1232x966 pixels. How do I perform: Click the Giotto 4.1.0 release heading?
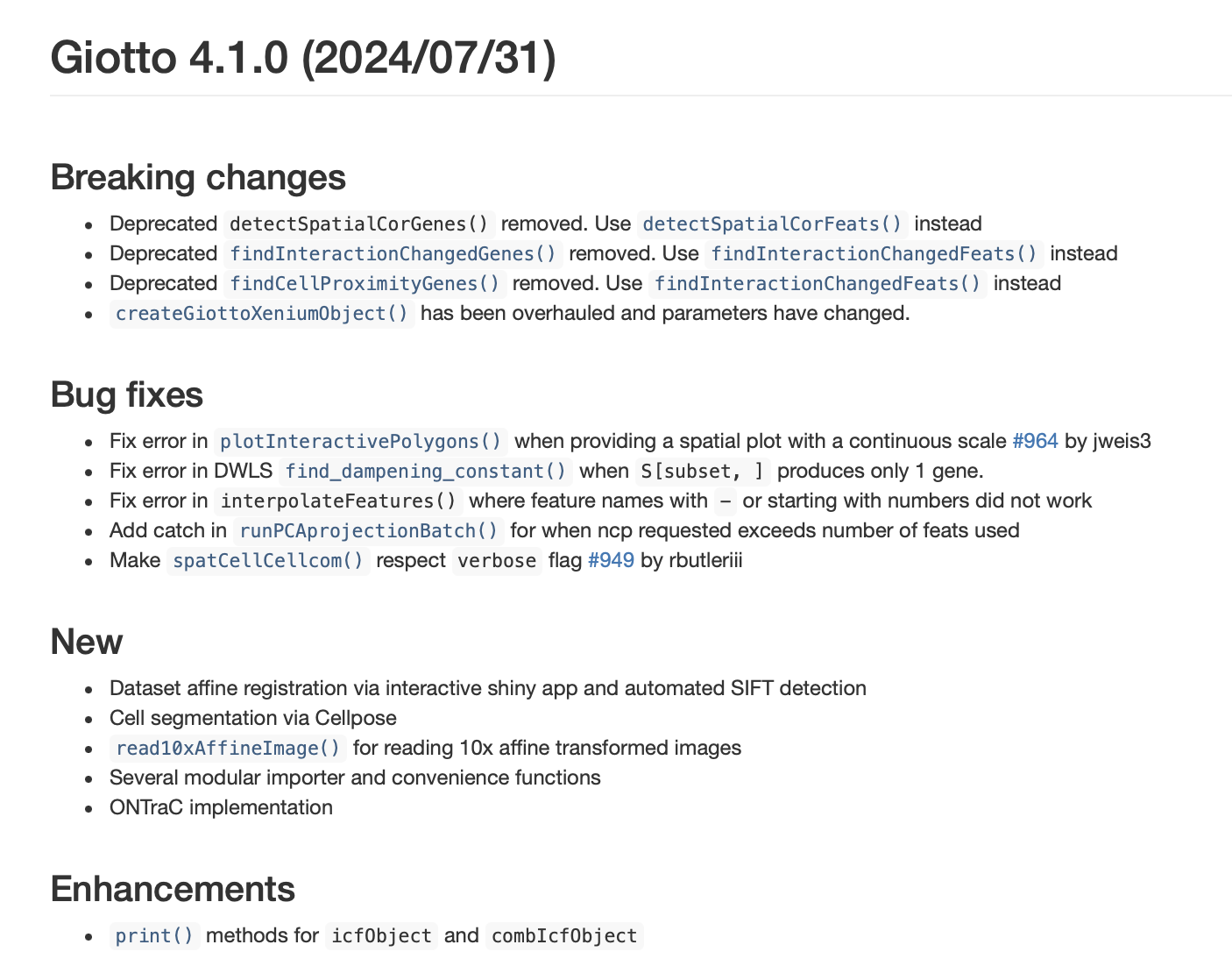(303, 59)
